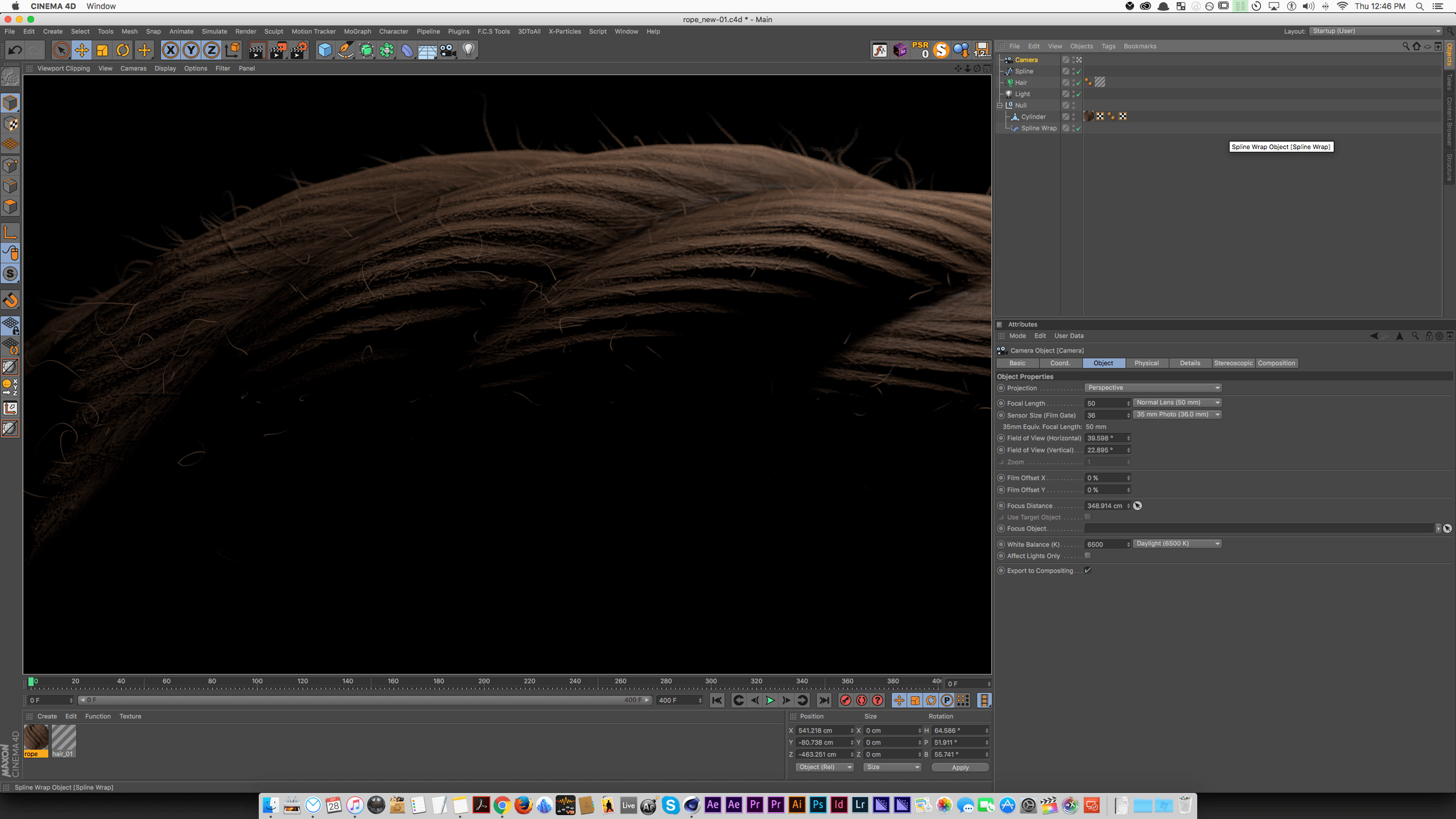The image size is (1456, 819).
Task: Open Spotlight search in menu bar
Action: 1420,6
